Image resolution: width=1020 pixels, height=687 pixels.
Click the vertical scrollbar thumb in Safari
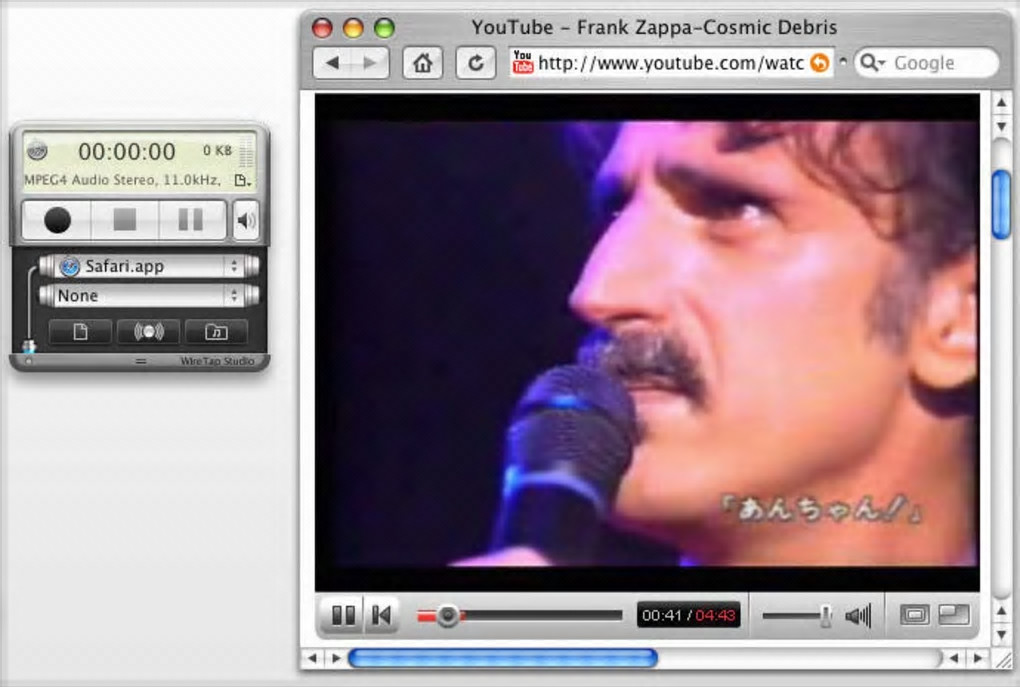point(1002,204)
